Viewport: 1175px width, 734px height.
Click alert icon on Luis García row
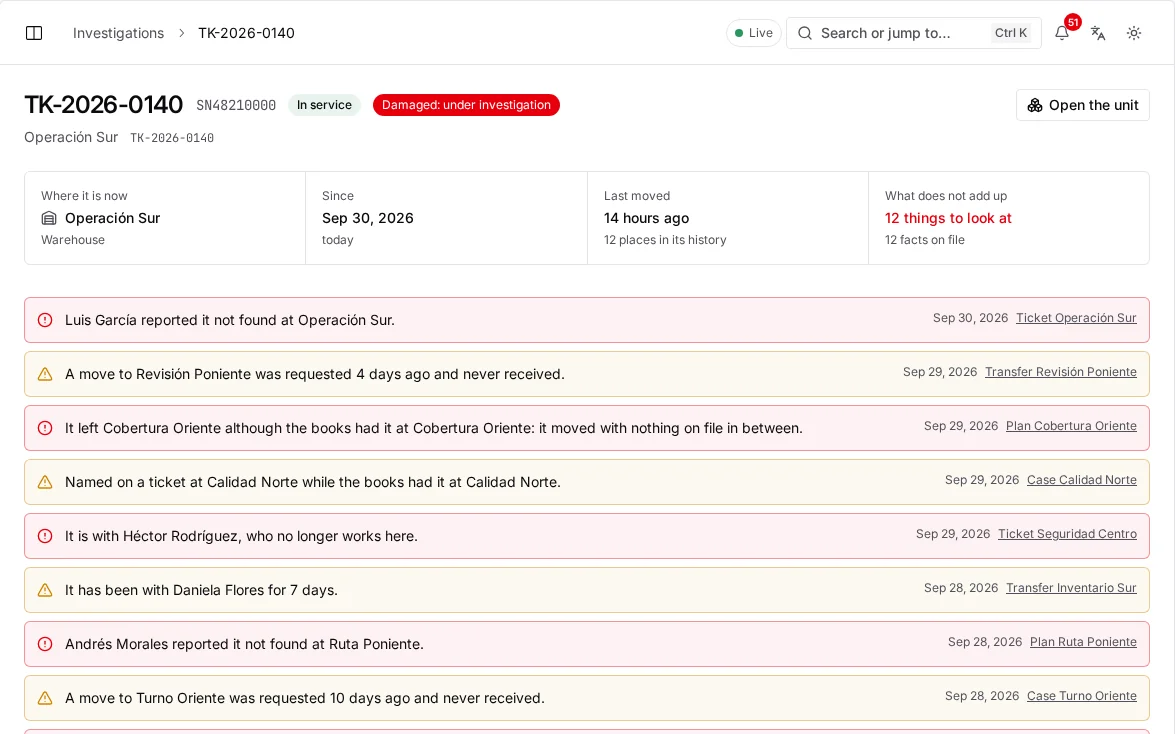[x=45, y=320]
